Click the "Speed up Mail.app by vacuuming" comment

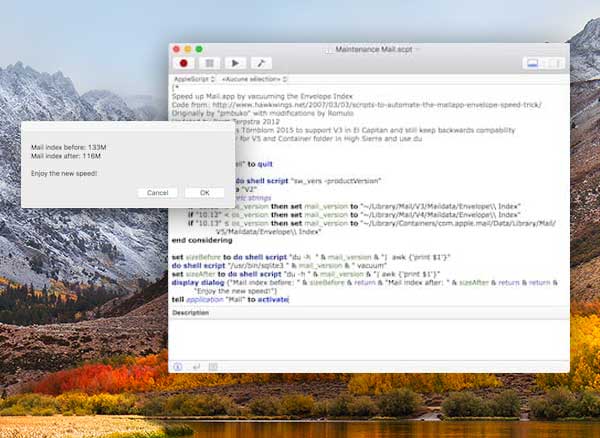262,96
